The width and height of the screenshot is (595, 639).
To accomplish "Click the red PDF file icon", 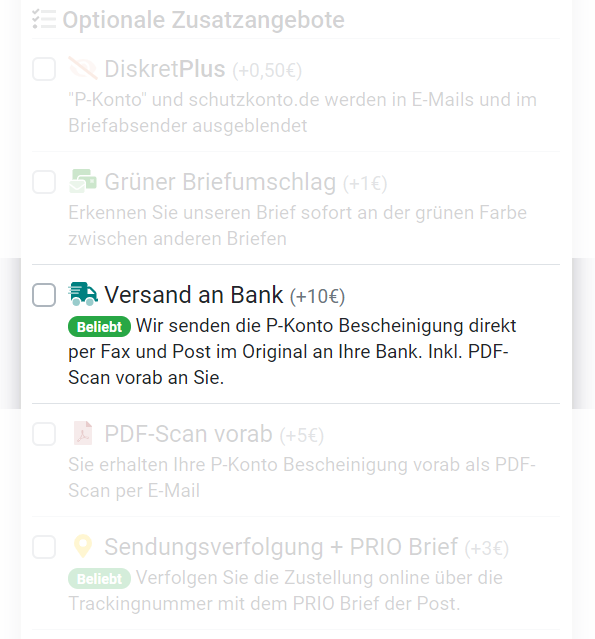I will point(83,433).
